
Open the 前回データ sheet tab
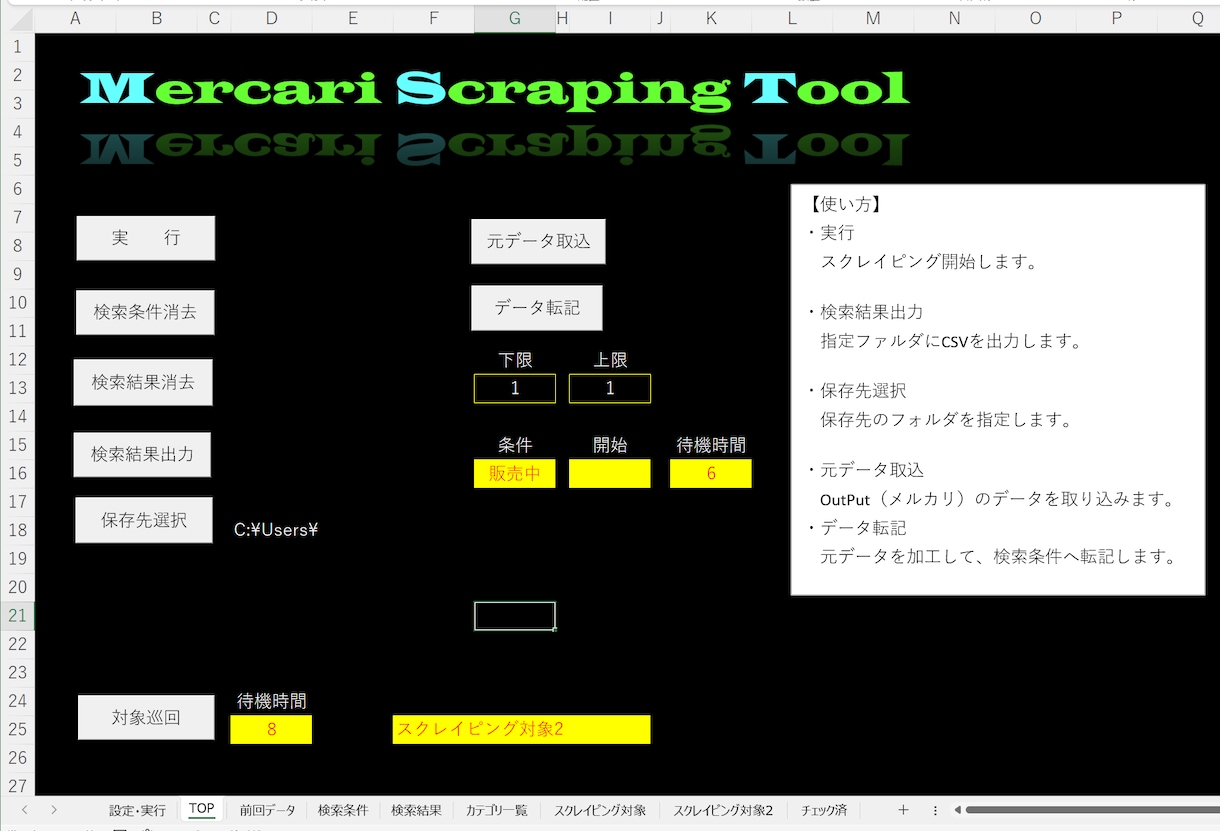point(268,810)
